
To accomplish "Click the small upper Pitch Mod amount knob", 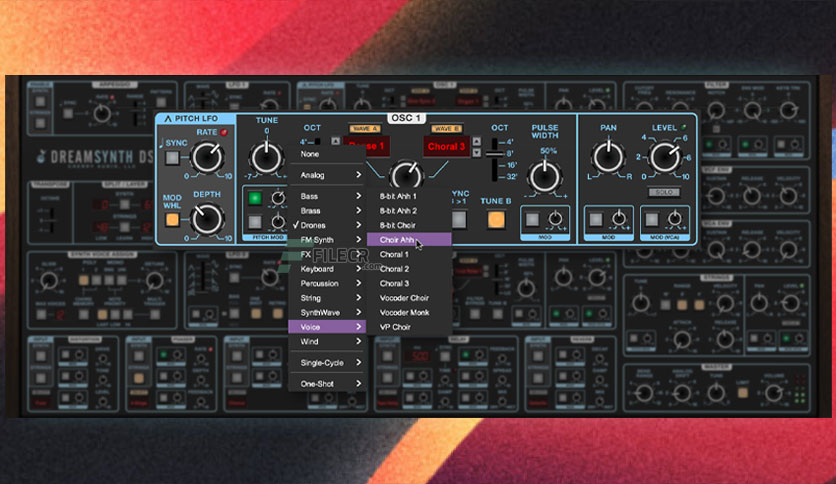I will (x=278, y=198).
